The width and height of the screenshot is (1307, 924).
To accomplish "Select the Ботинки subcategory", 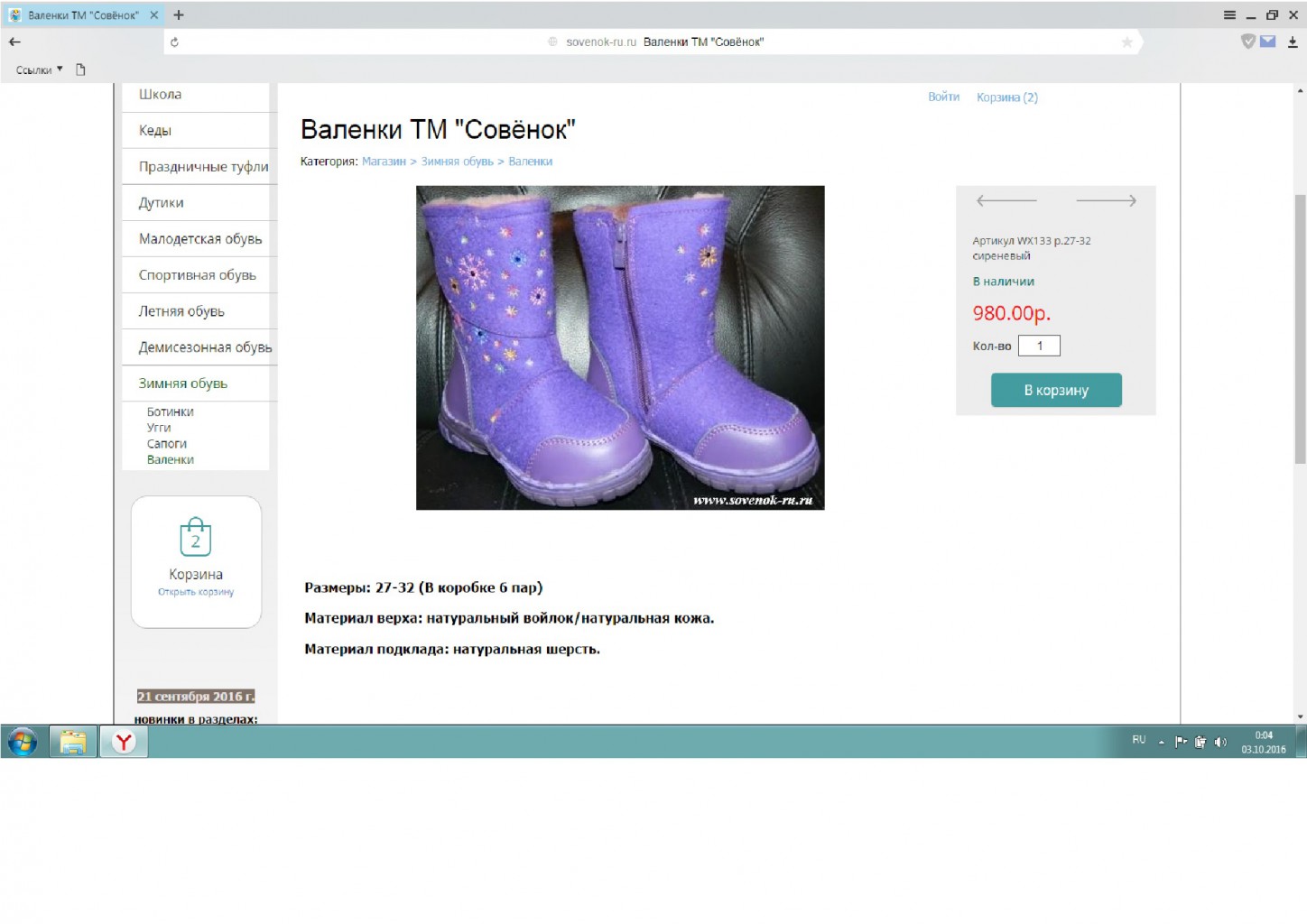I will 170,411.
